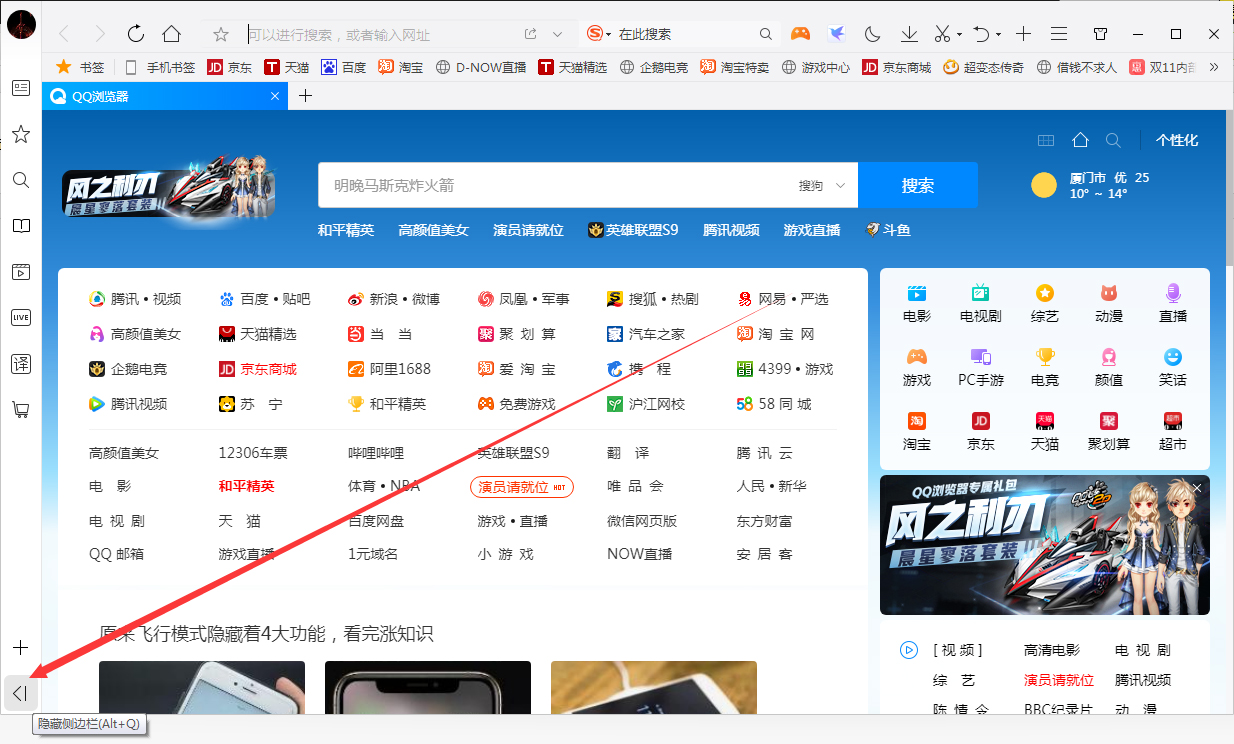
Task: Open the browser main menu
Action: [x=1059, y=33]
